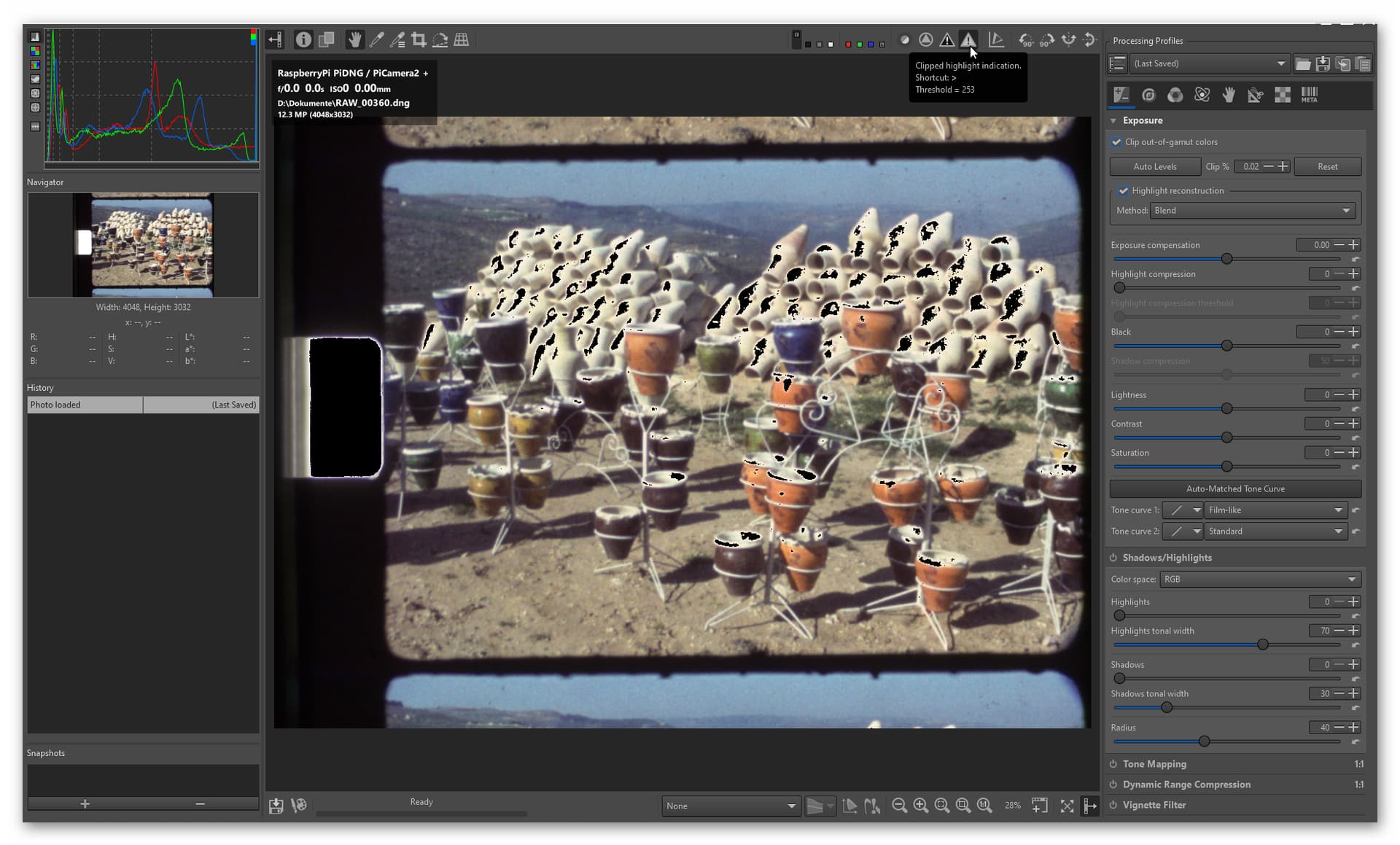1400x845 pixels.
Task: Zoom preview to 100% (1:1)
Action: click(984, 806)
